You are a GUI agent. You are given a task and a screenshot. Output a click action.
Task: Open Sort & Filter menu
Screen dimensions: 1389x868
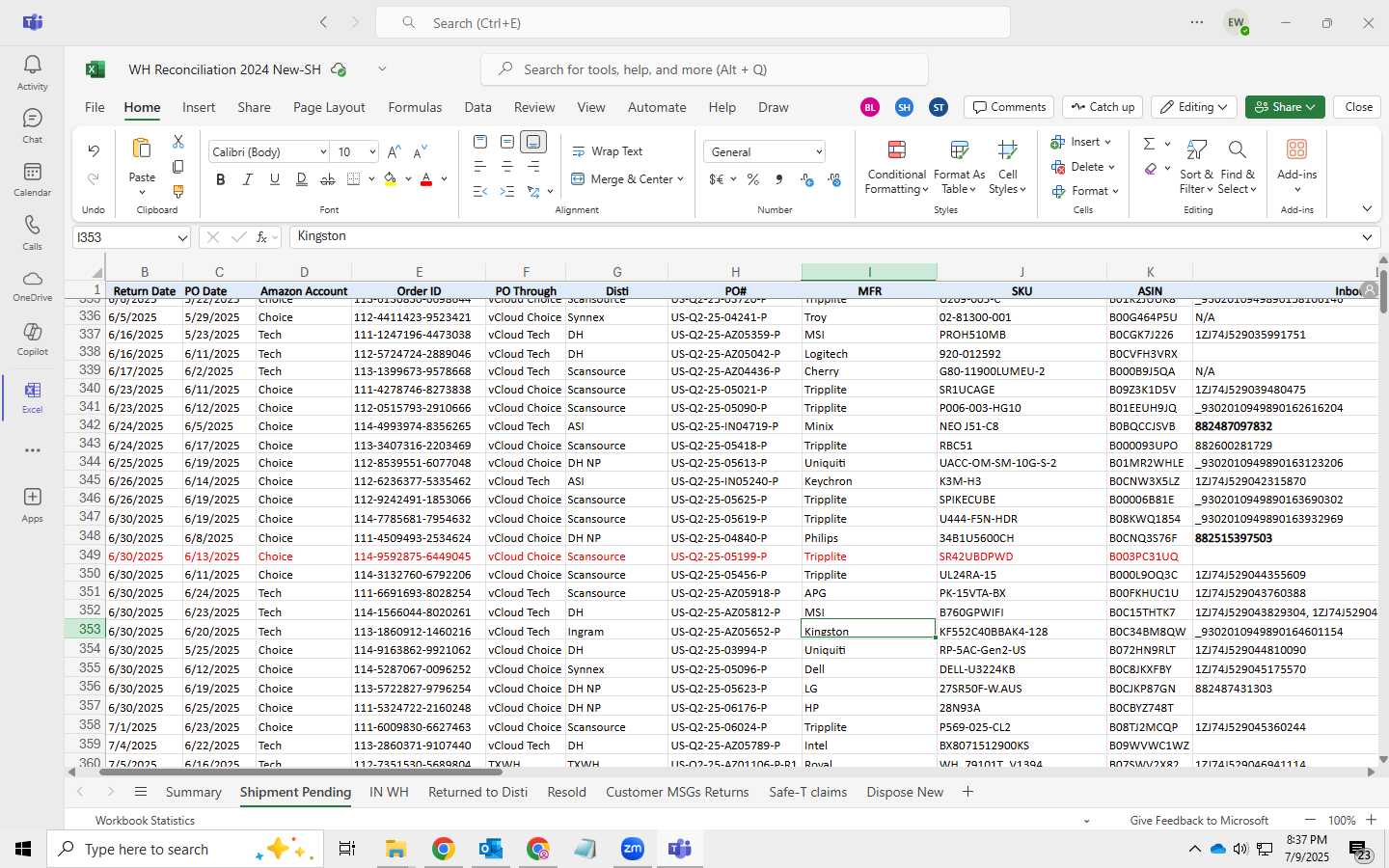(1196, 167)
